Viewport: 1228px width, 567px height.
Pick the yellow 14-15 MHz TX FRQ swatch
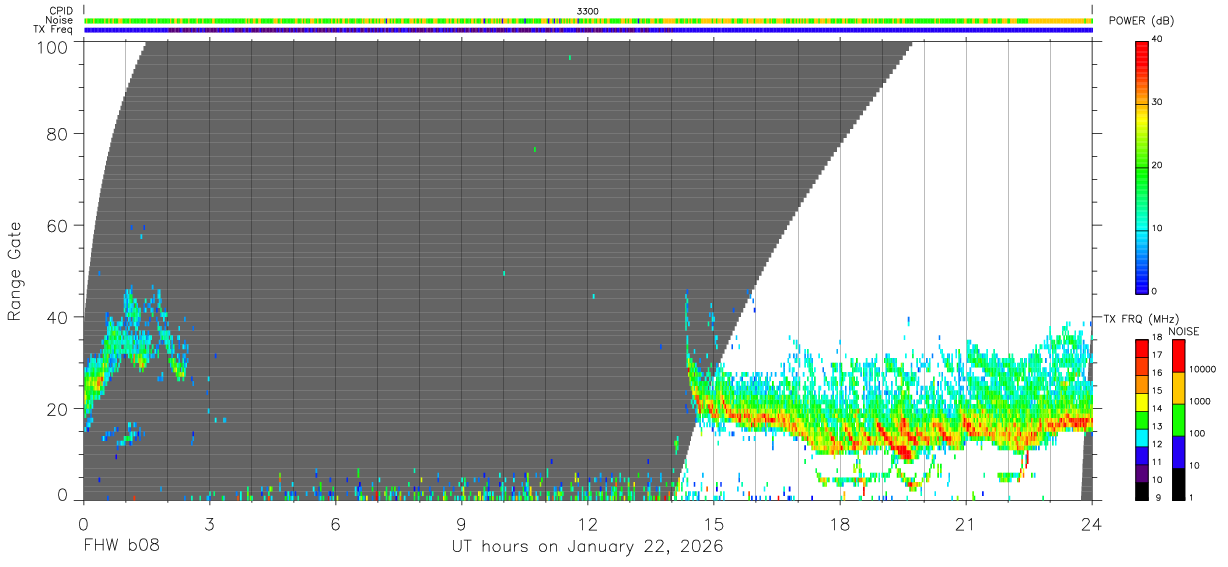pos(1141,400)
